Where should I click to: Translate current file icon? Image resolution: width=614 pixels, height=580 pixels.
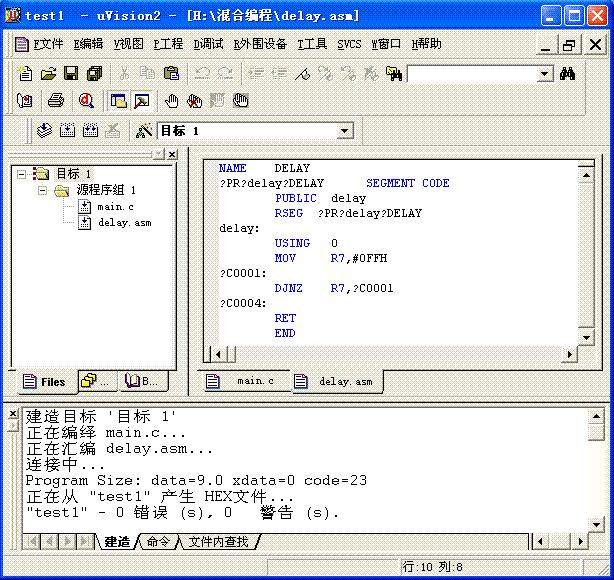pyautogui.click(x=44, y=130)
